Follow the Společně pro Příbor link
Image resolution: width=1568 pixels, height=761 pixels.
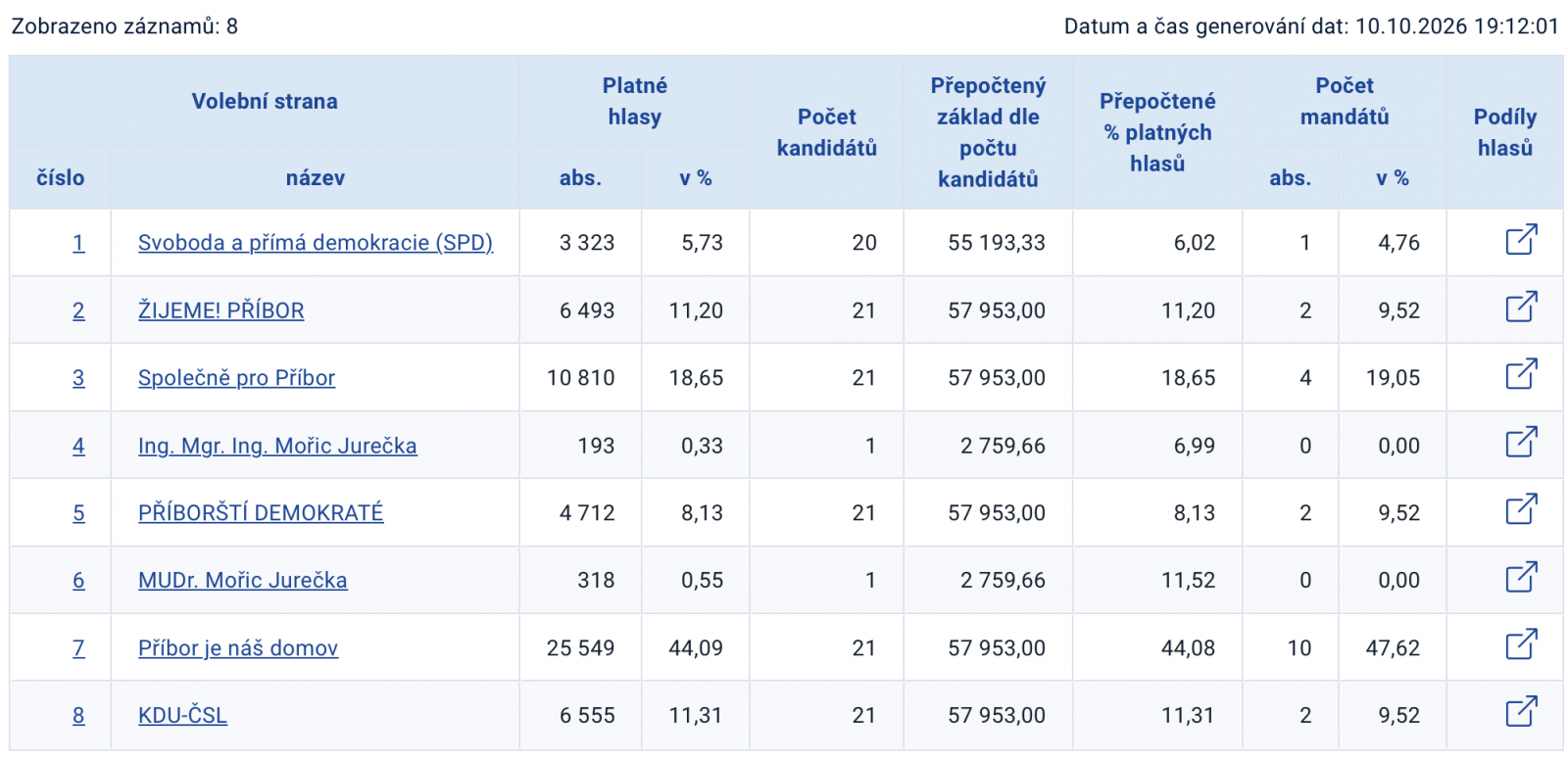[x=236, y=378]
